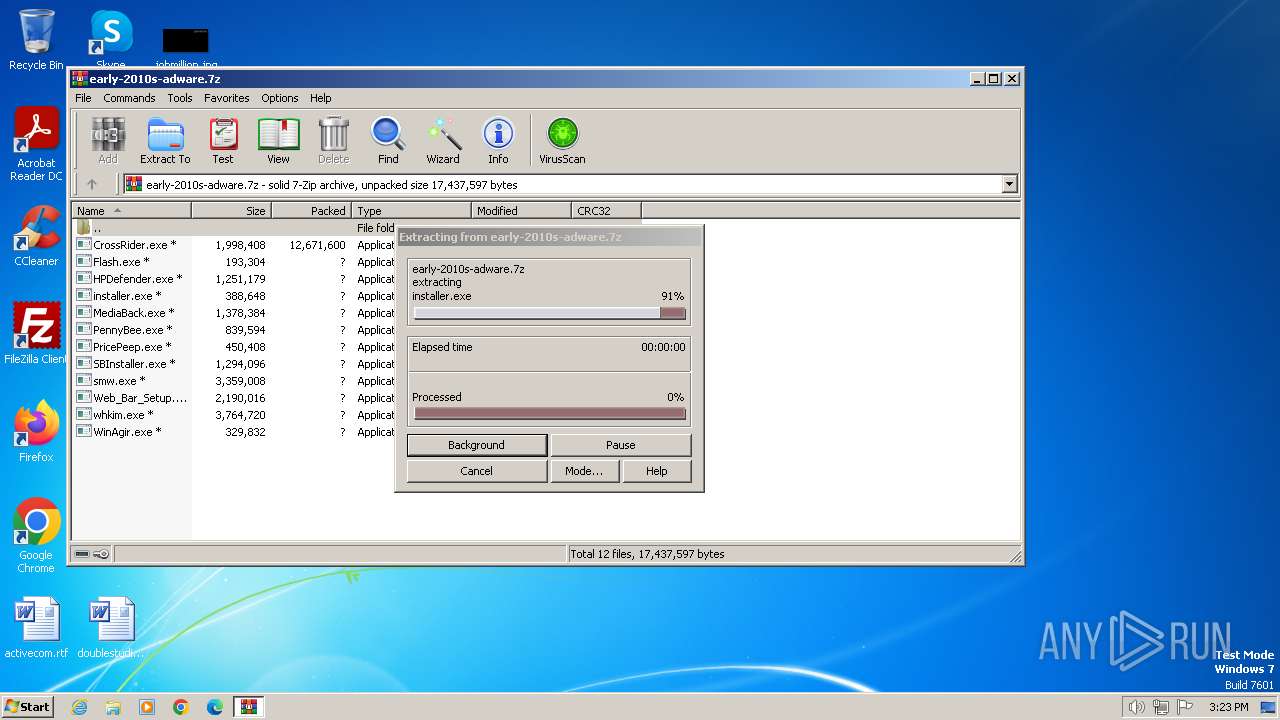Expand the archive path dropdown arrow
This screenshot has width=1280, height=720.
[1009, 184]
